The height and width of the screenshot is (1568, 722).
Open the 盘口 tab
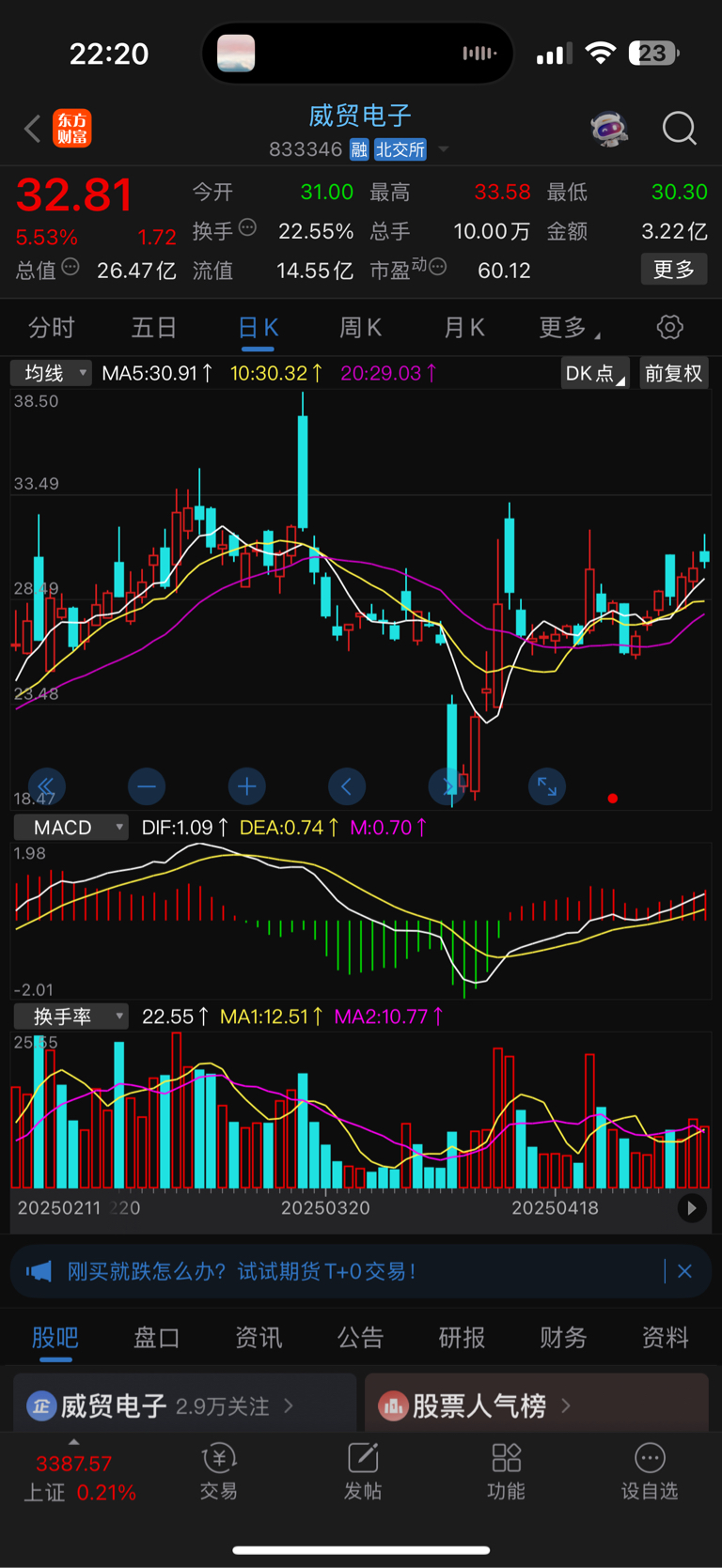pyautogui.click(x=157, y=1337)
